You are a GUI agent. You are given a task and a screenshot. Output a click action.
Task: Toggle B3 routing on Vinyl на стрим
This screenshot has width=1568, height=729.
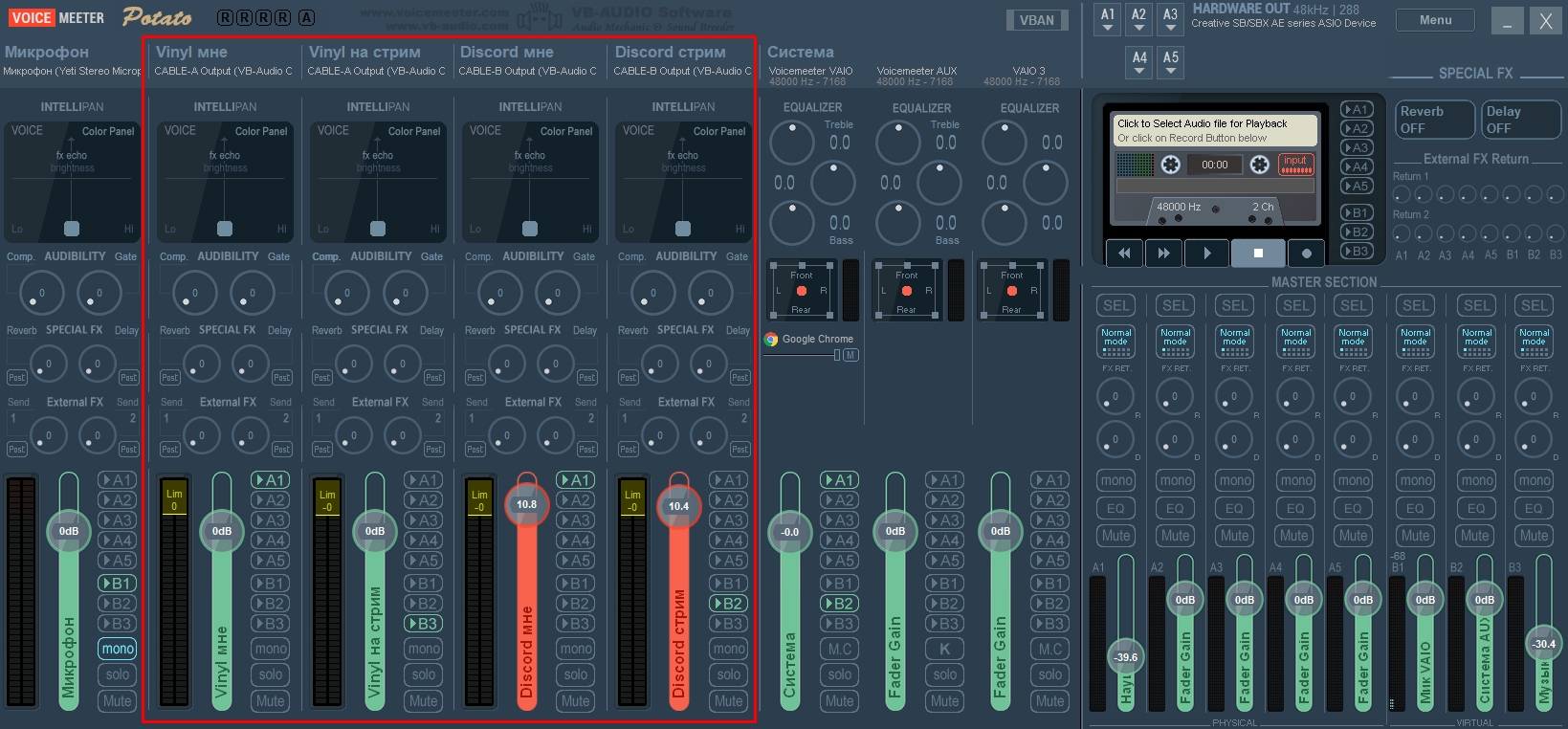click(x=424, y=624)
